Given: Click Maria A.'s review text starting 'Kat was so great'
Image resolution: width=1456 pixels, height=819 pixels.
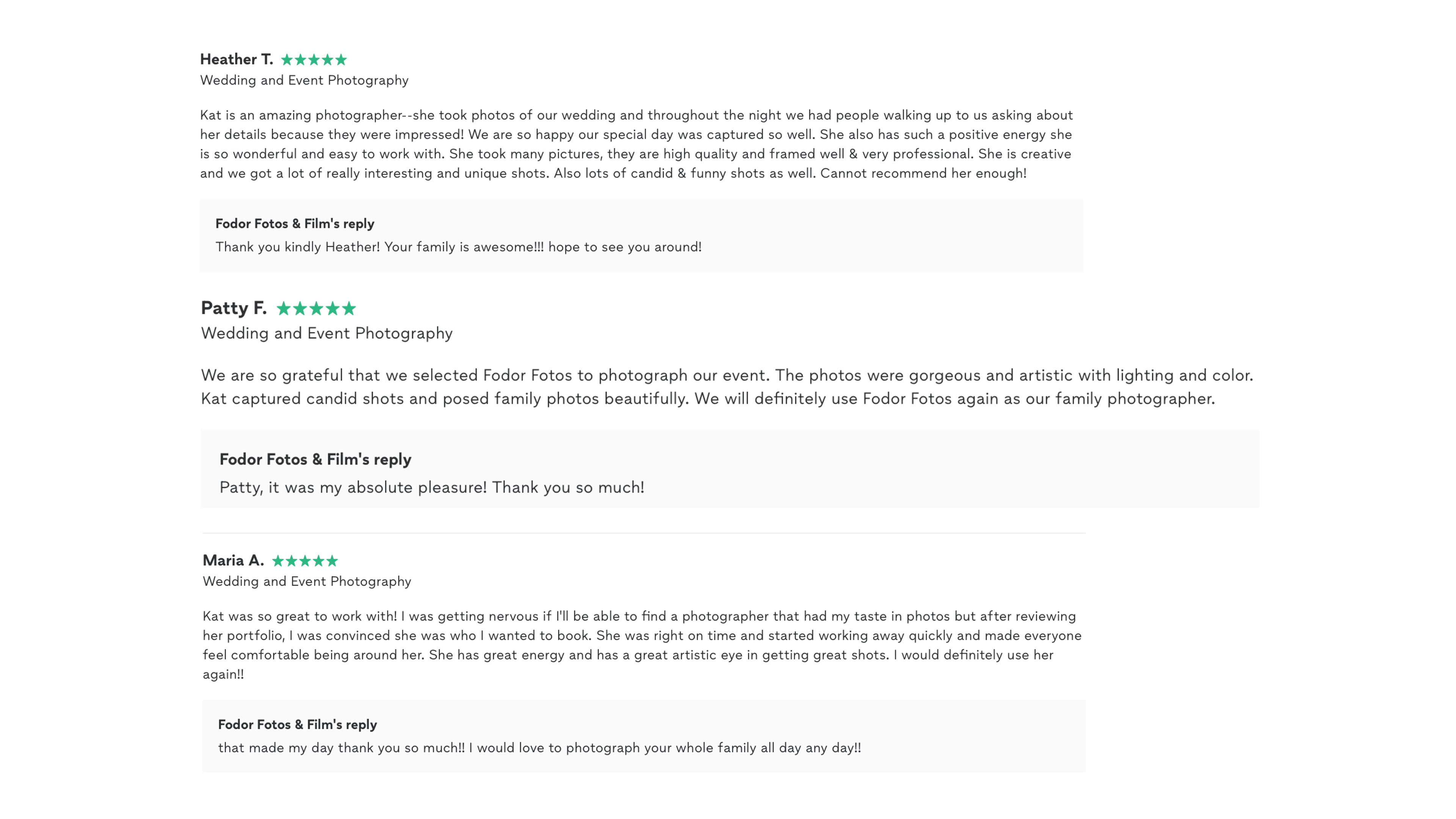Looking at the screenshot, I should tap(642, 645).
